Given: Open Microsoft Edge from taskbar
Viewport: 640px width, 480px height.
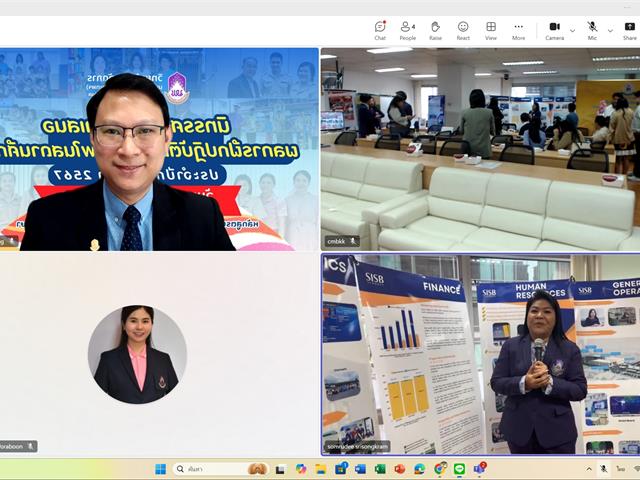Looking at the screenshot, I should coord(420,469).
